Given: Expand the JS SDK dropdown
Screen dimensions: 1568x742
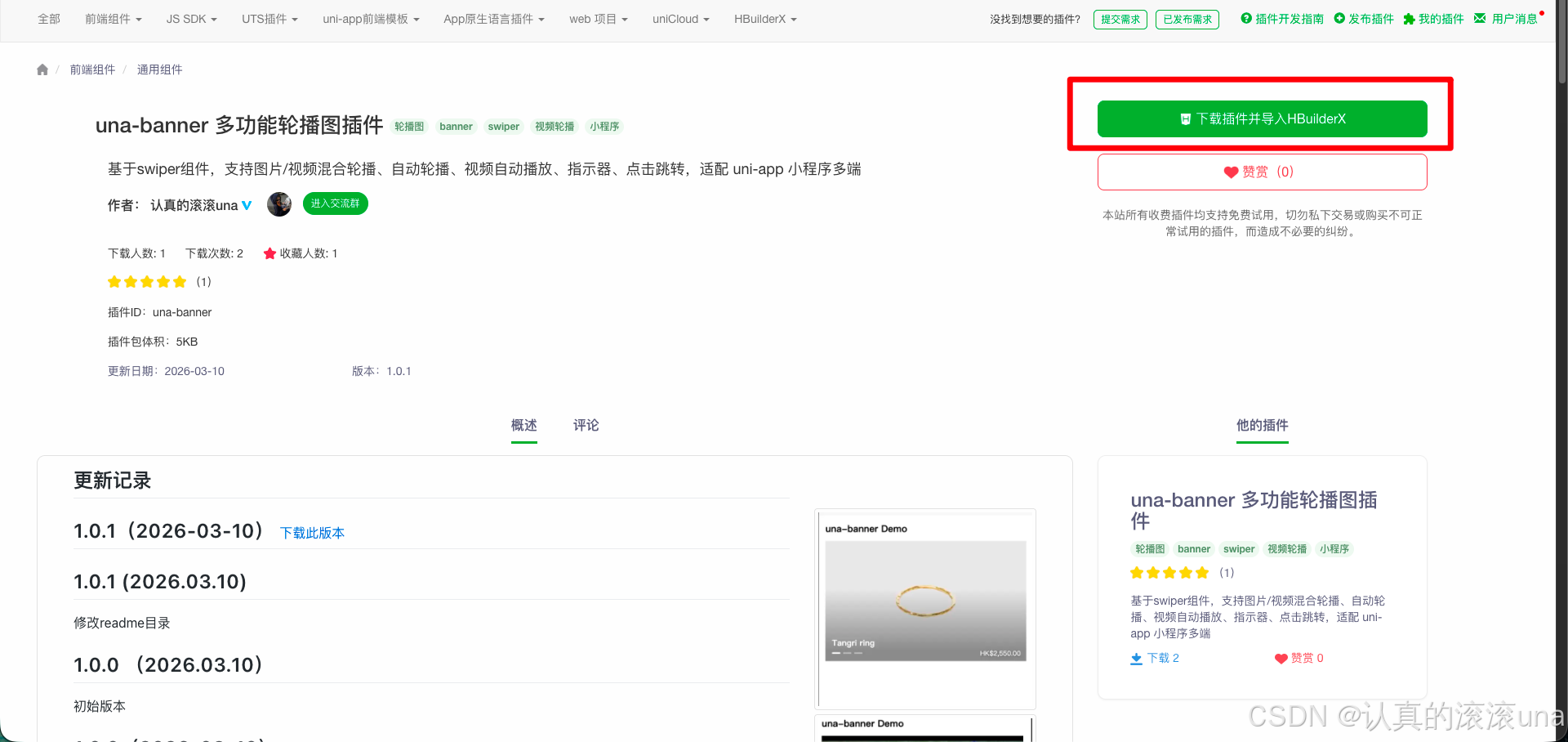Looking at the screenshot, I should tap(192, 19).
